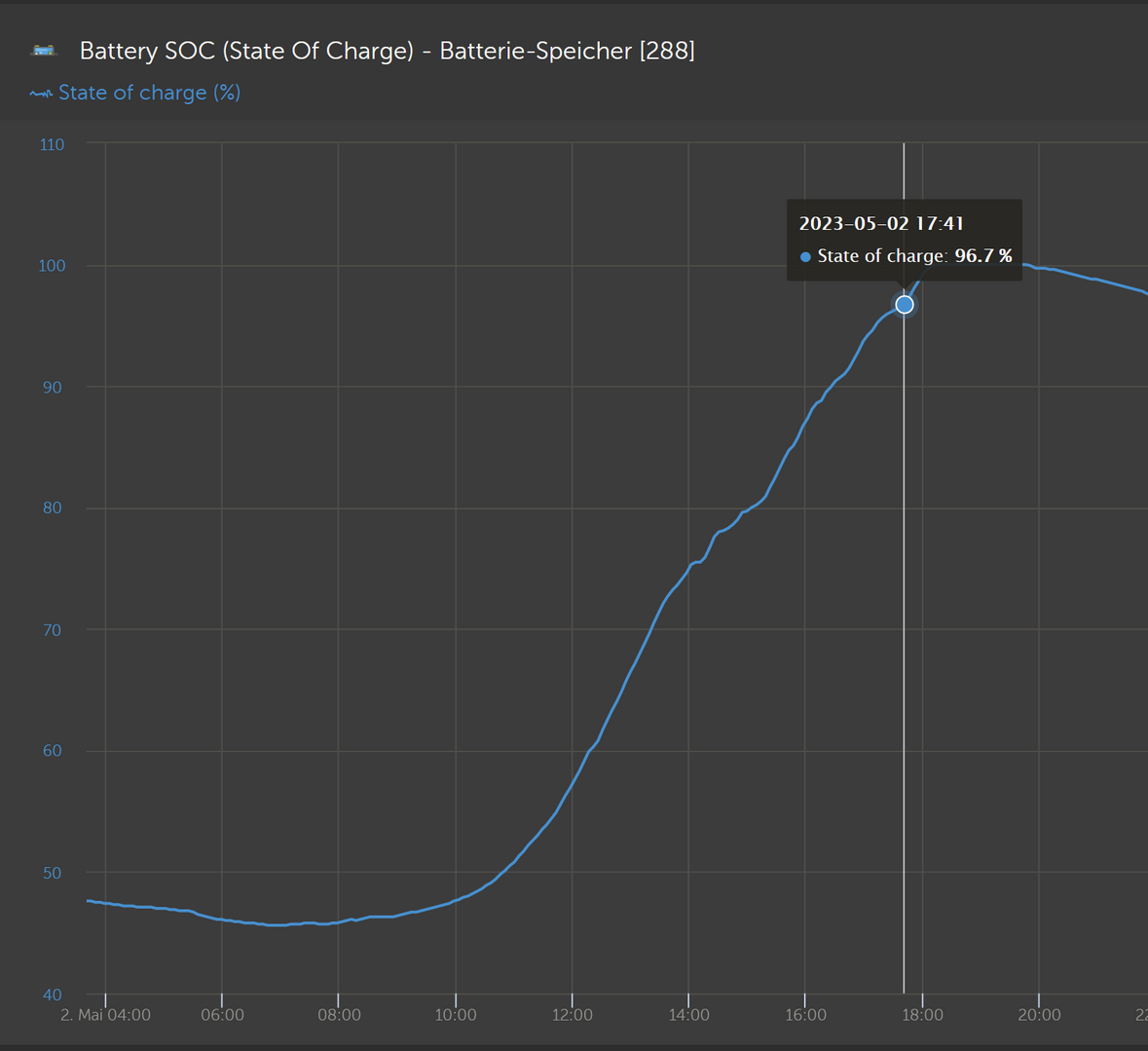Screen dimensions: 1148x1051
Task: Click the y-axis label 80
Action: 52,507
